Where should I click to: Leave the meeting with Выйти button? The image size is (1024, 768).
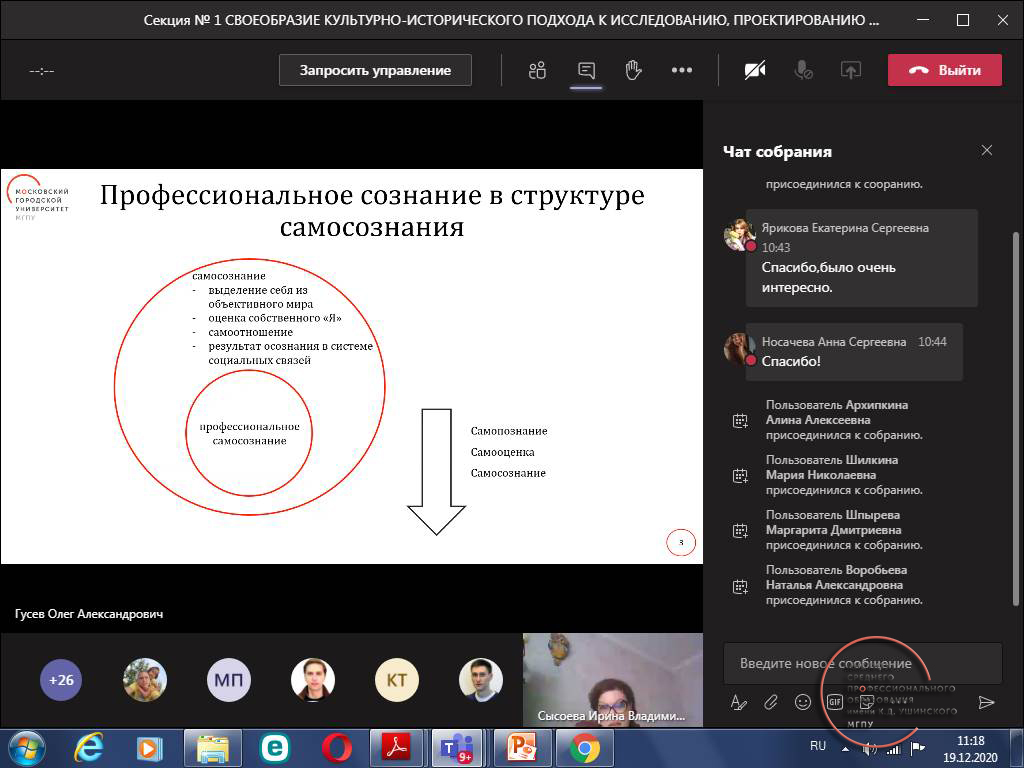(x=944, y=70)
